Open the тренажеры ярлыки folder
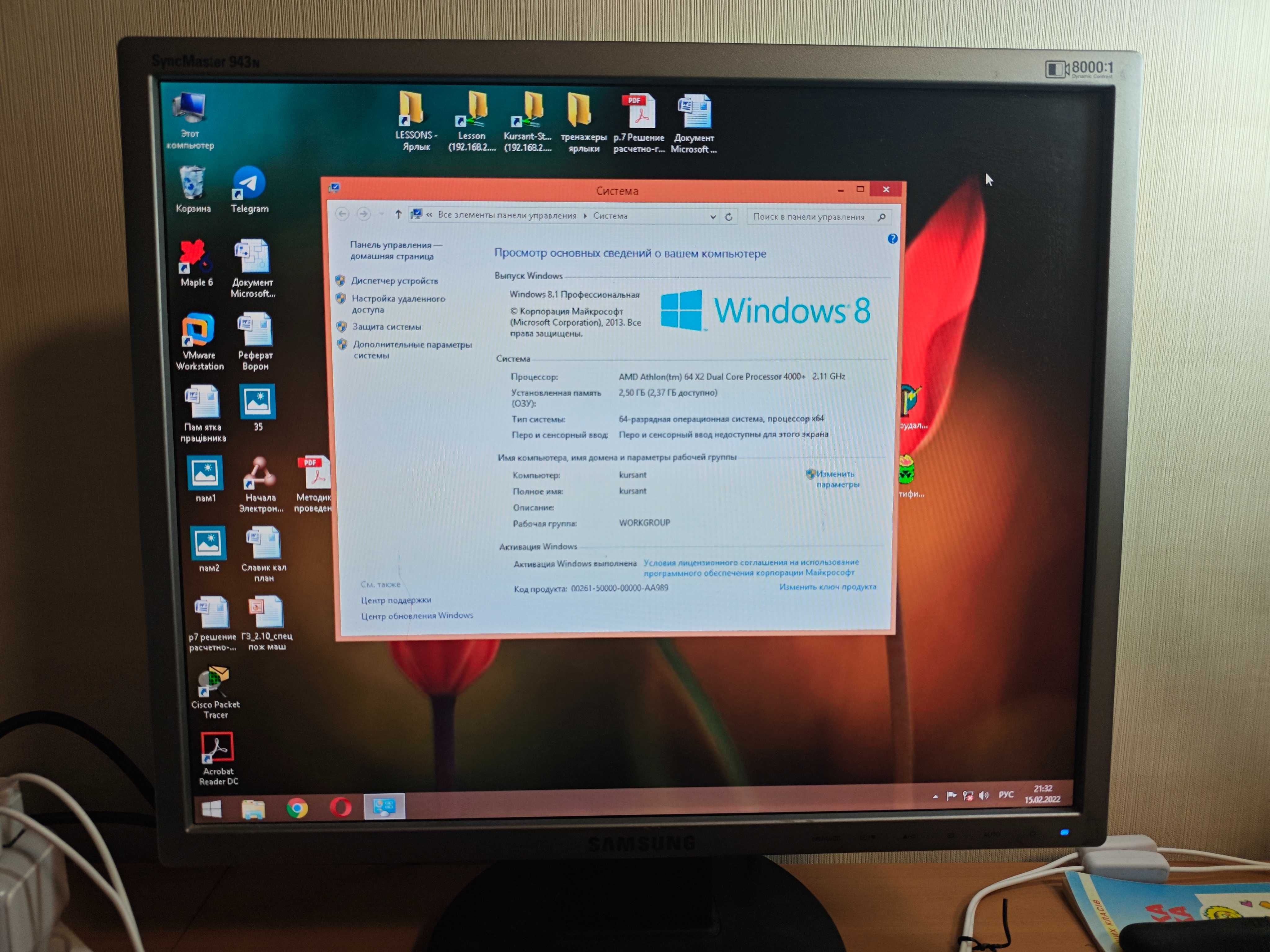This screenshot has height=952, width=1270. (x=583, y=123)
